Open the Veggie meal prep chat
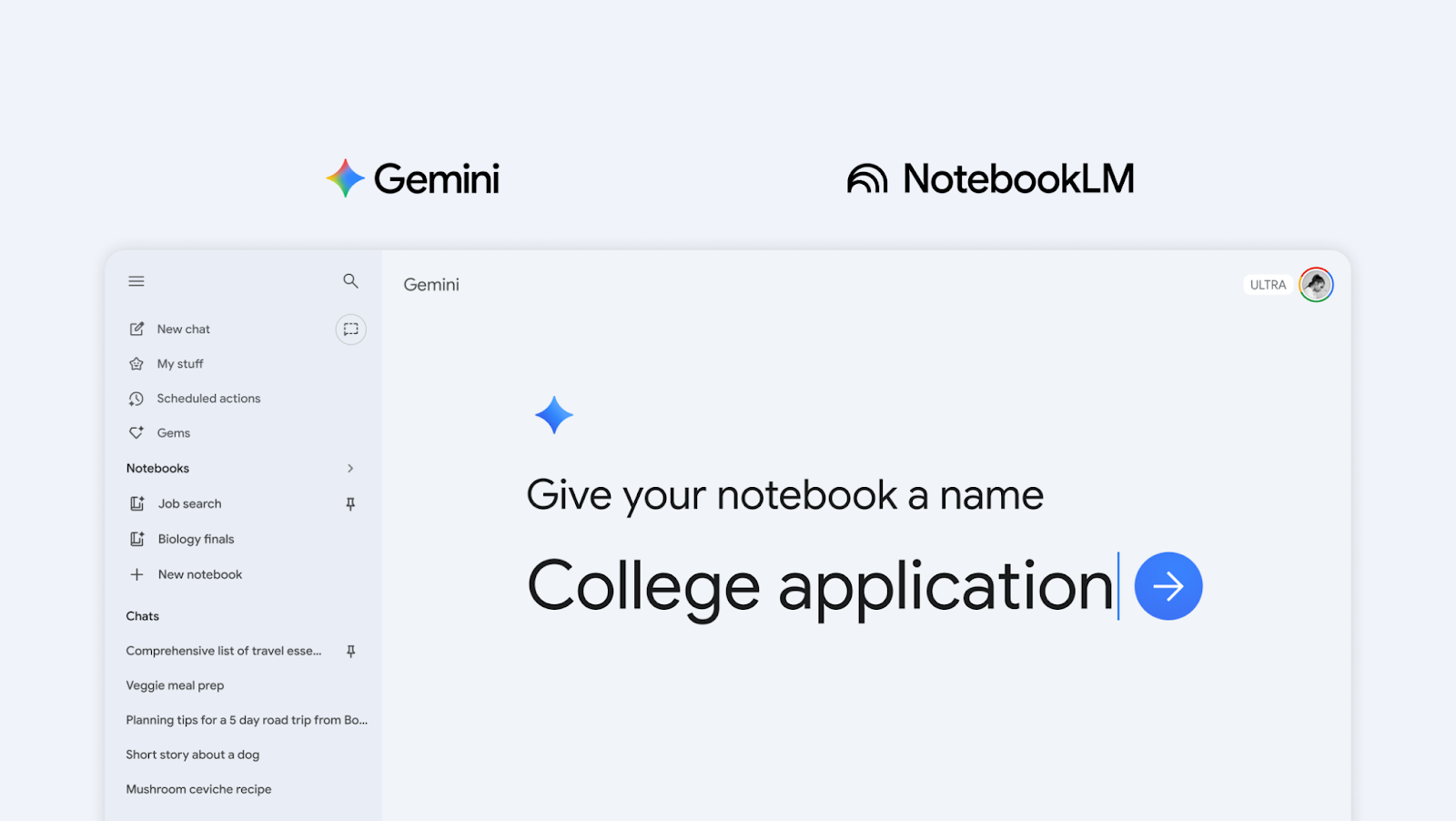Image resolution: width=1456 pixels, height=821 pixels. (175, 684)
